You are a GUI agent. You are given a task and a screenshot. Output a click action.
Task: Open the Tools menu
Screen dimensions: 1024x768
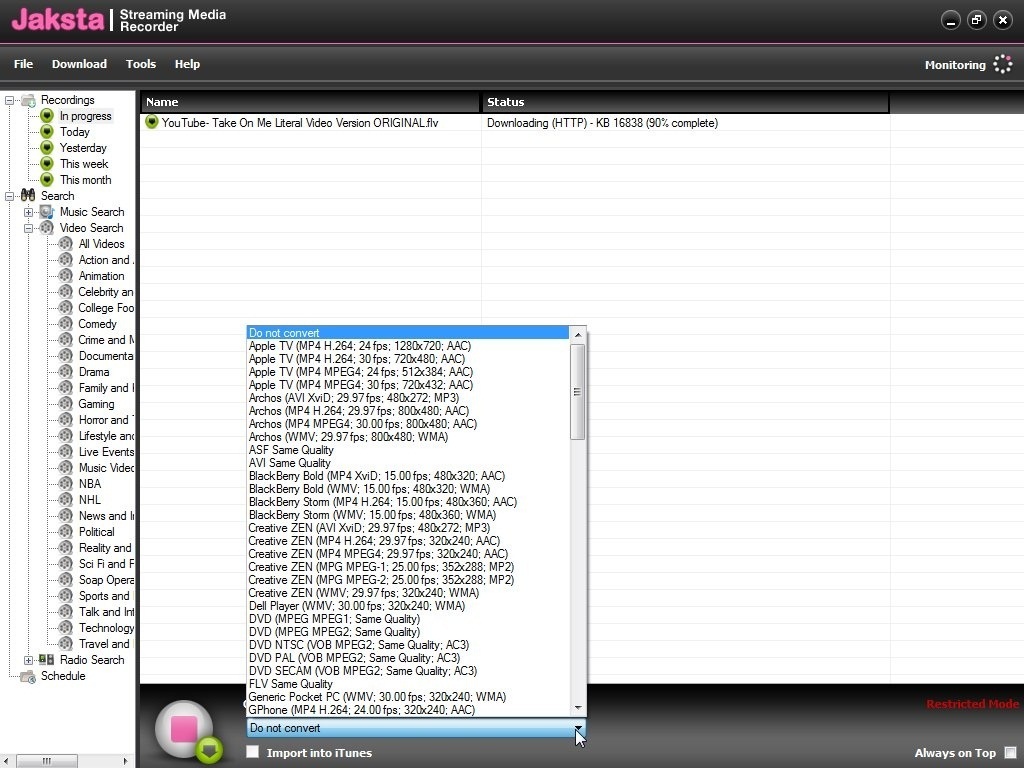pyautogui.click(x=140, y=63)
